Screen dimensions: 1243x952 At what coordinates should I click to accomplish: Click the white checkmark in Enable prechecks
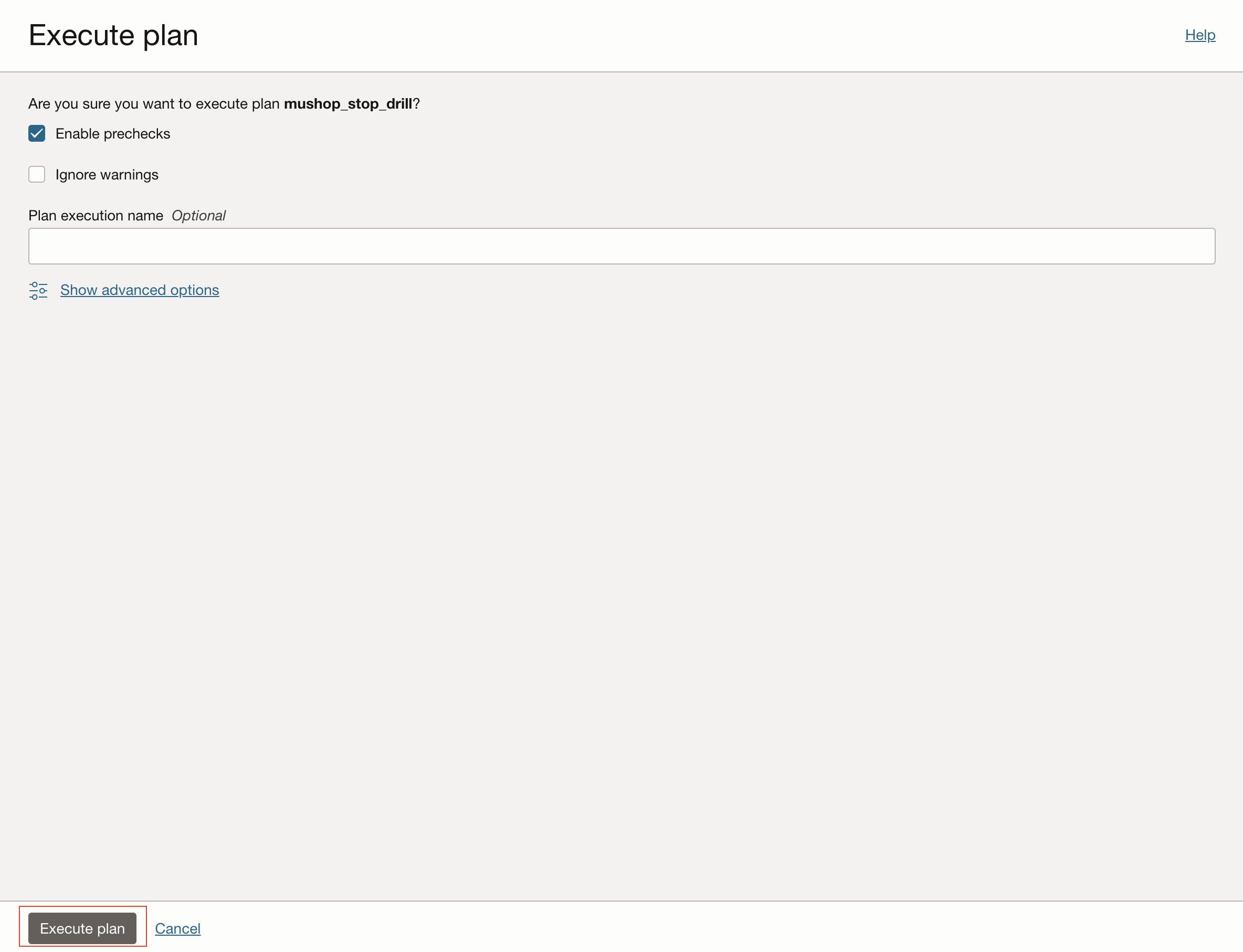pyautogui.click(x=37, y=133)
